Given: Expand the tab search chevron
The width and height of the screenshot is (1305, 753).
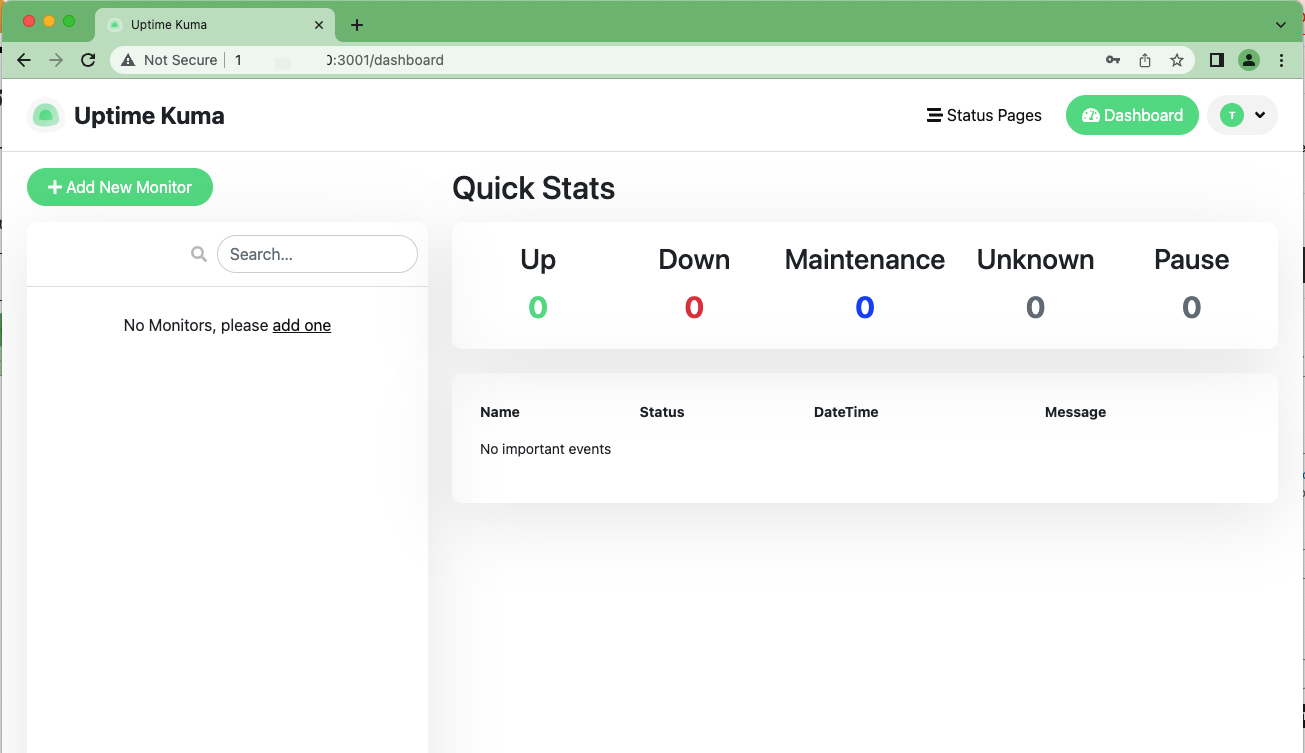Looking at the screenshot, I should click(1281, 24).
